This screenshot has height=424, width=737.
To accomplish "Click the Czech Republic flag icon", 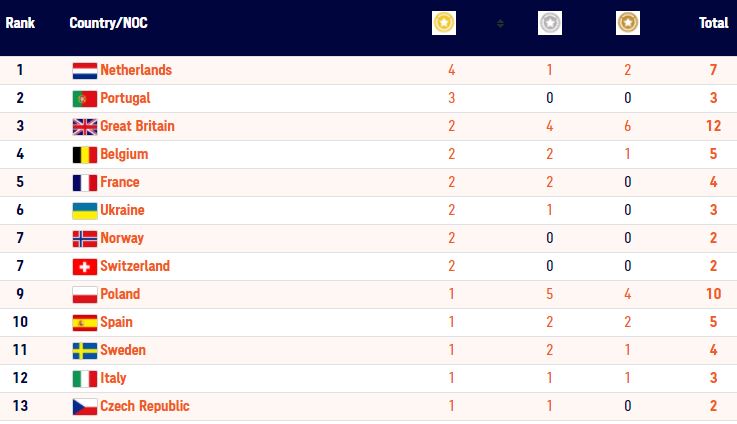I will pyautogui.click(x=84, y=406).
